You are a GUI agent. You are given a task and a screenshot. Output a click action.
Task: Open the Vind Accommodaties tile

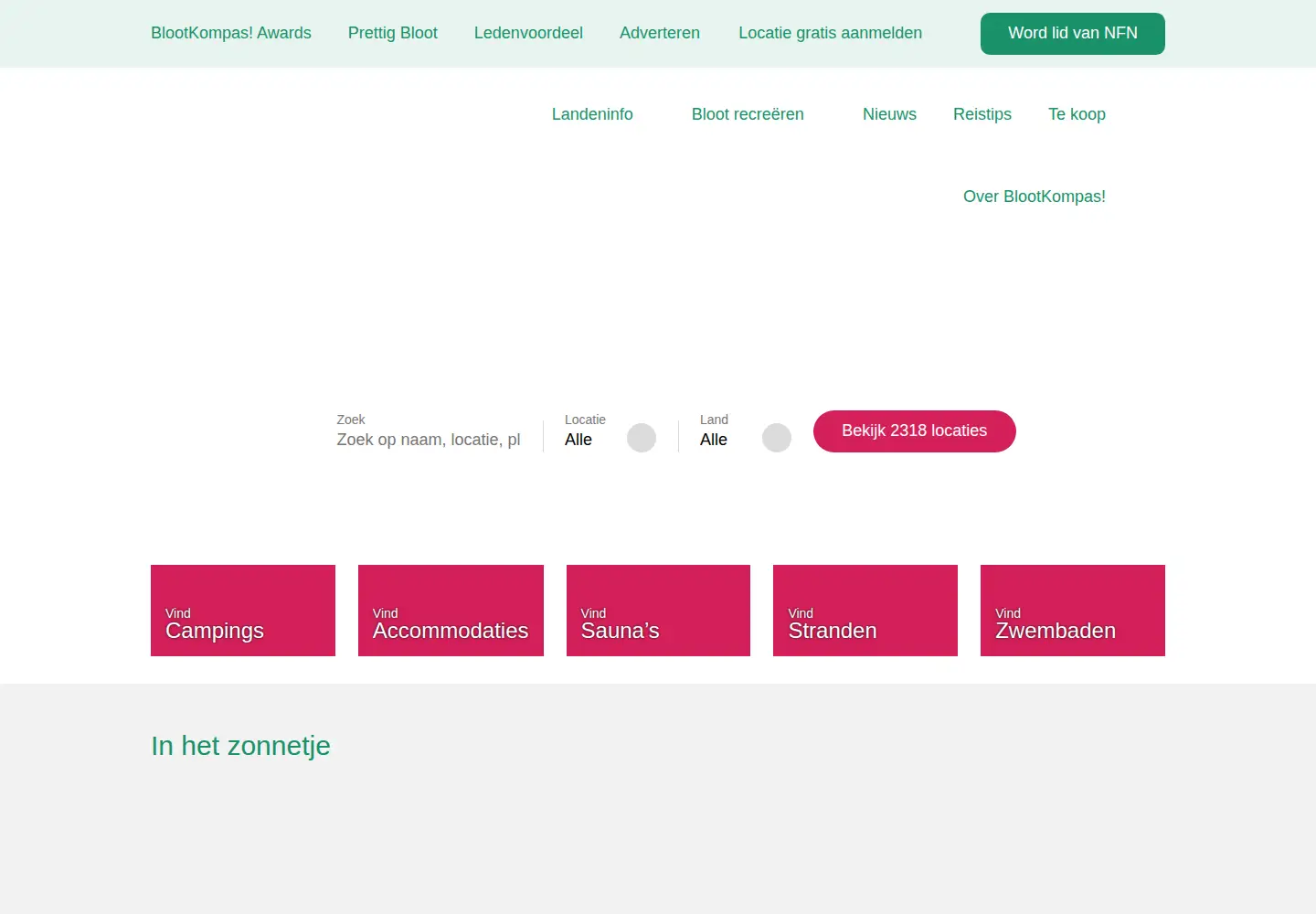click(x=451, y=611)
